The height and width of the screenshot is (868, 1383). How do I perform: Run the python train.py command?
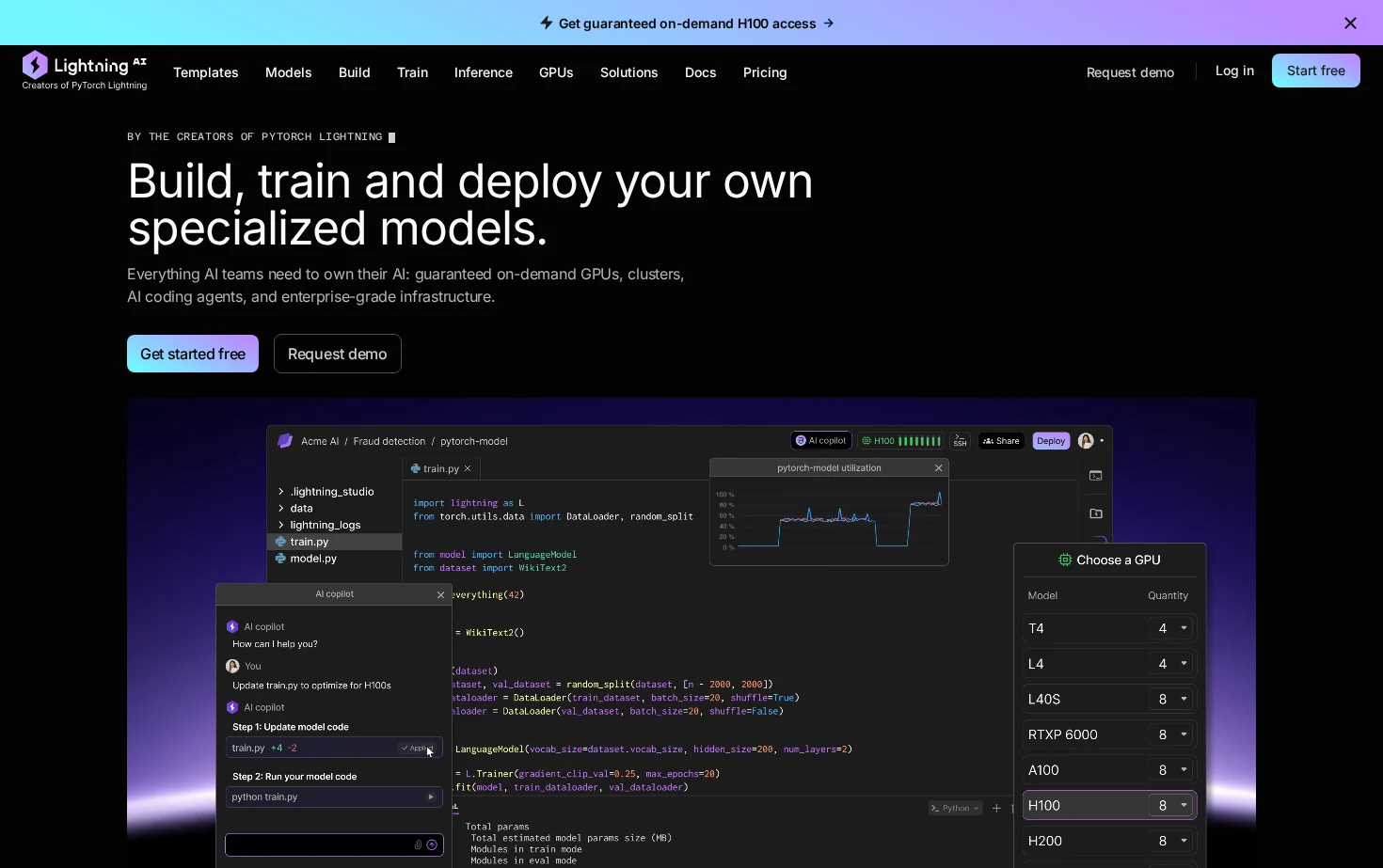(431, 797)
